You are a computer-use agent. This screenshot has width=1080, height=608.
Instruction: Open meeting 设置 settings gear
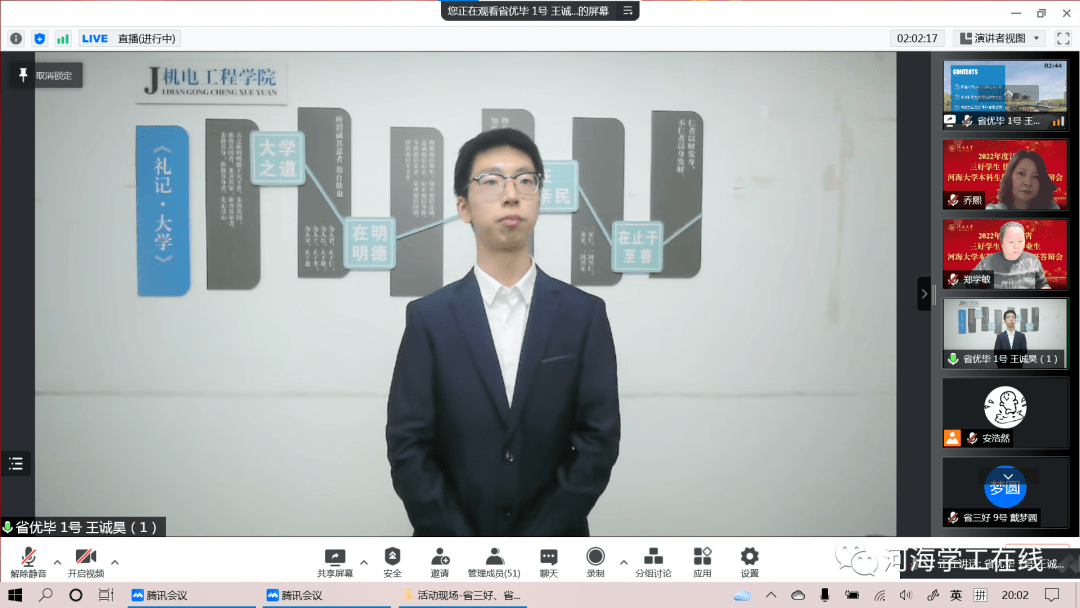click(749, 560)
